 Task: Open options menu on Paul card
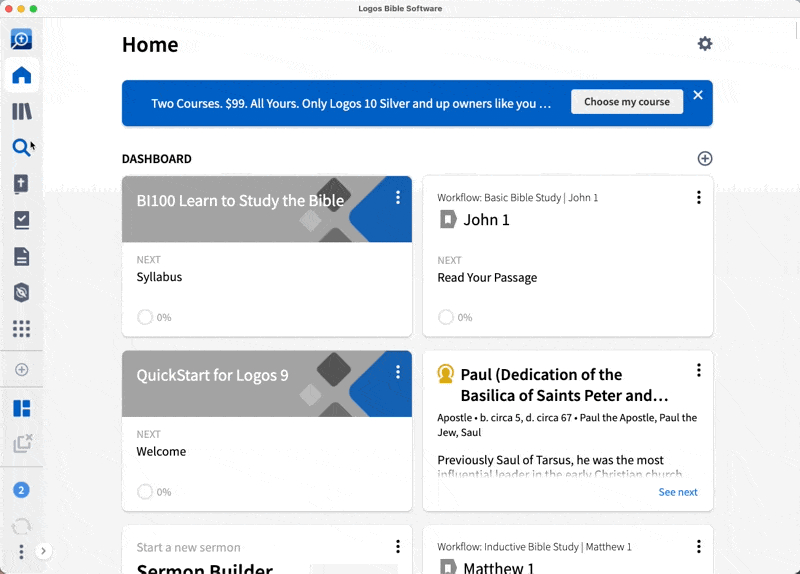point(698,370)
